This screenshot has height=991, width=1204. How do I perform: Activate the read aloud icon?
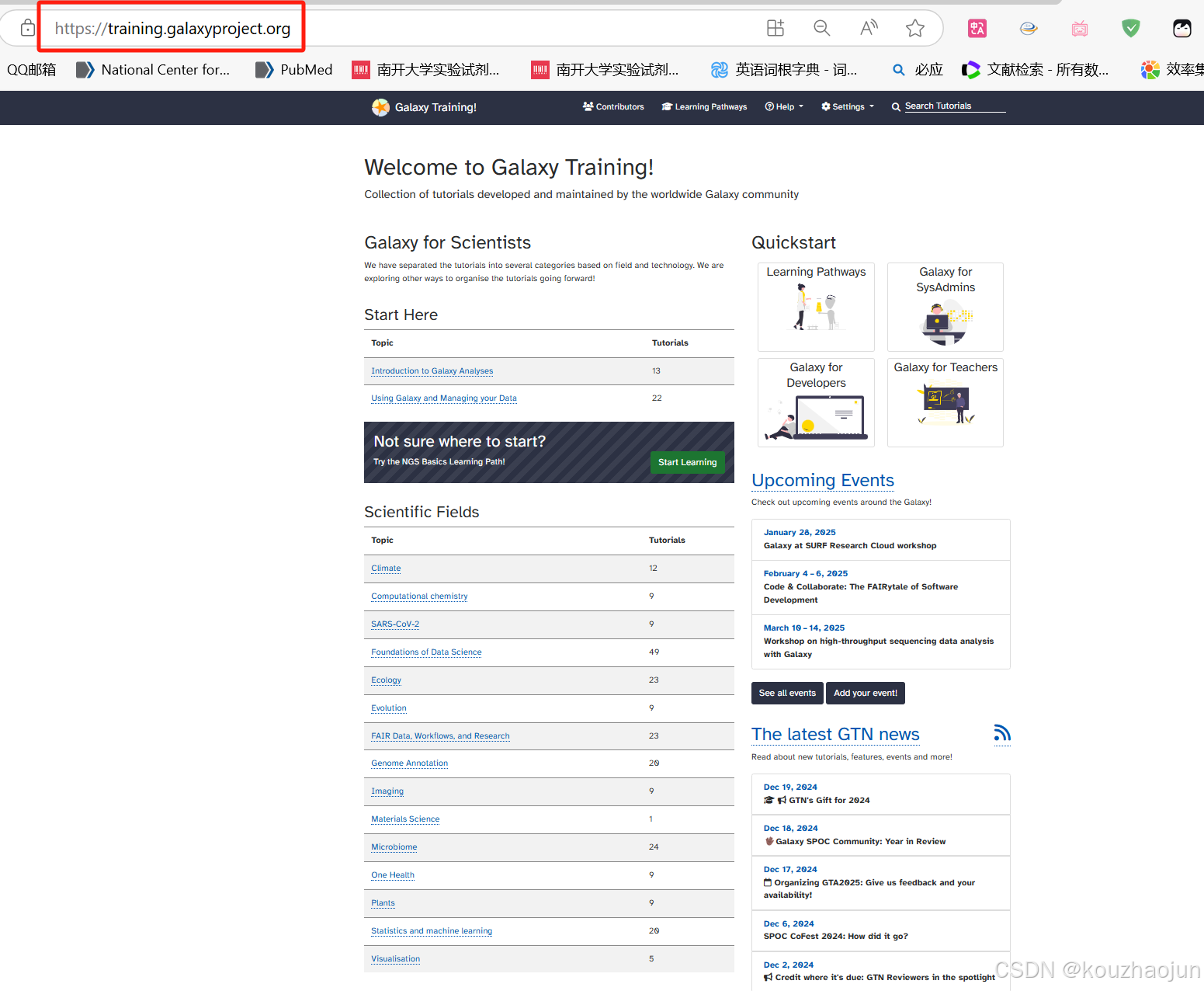click(x=869, y=29)
